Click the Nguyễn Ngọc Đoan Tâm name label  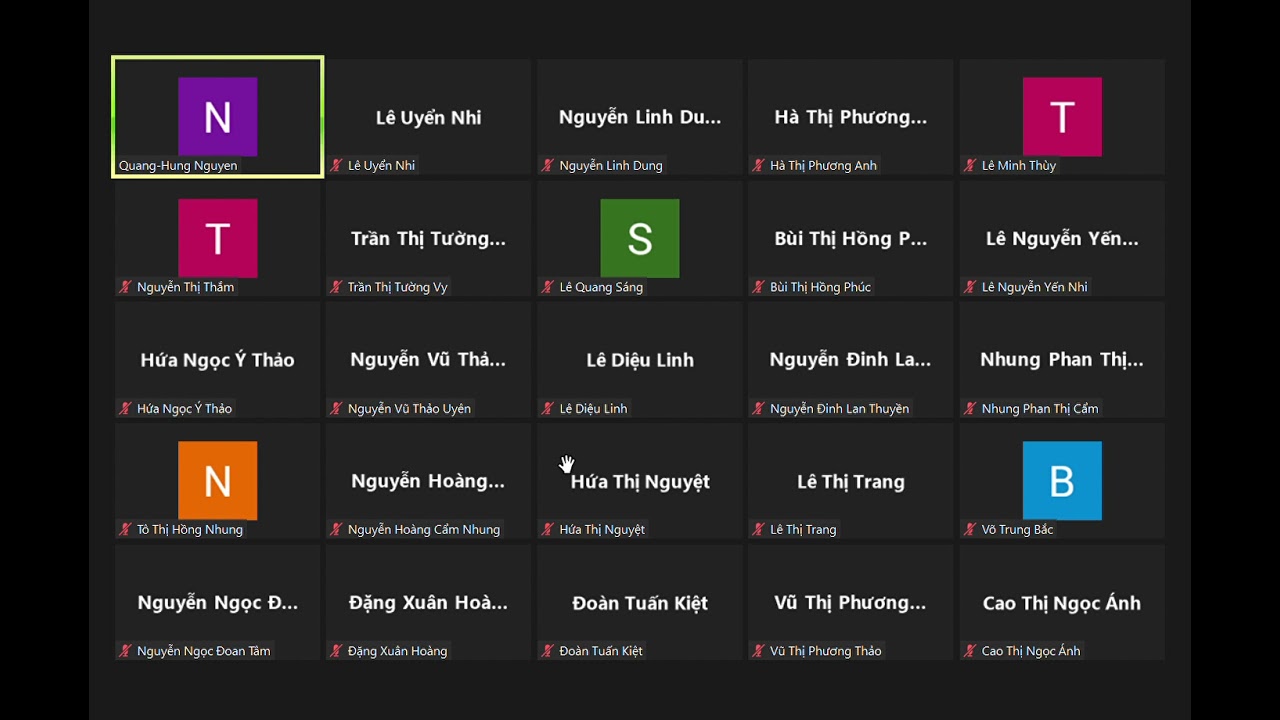tap(204, 651)
